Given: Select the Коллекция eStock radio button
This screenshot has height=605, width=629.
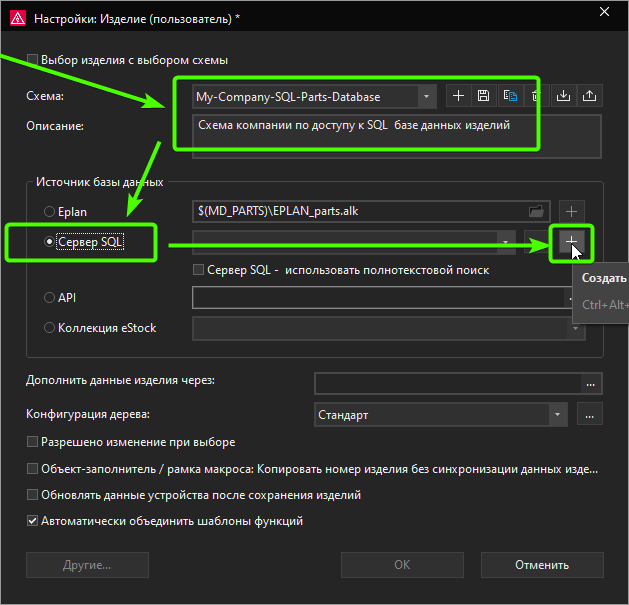Looking at the screenshot, I should pyautogui.click(x=49, y=328).
